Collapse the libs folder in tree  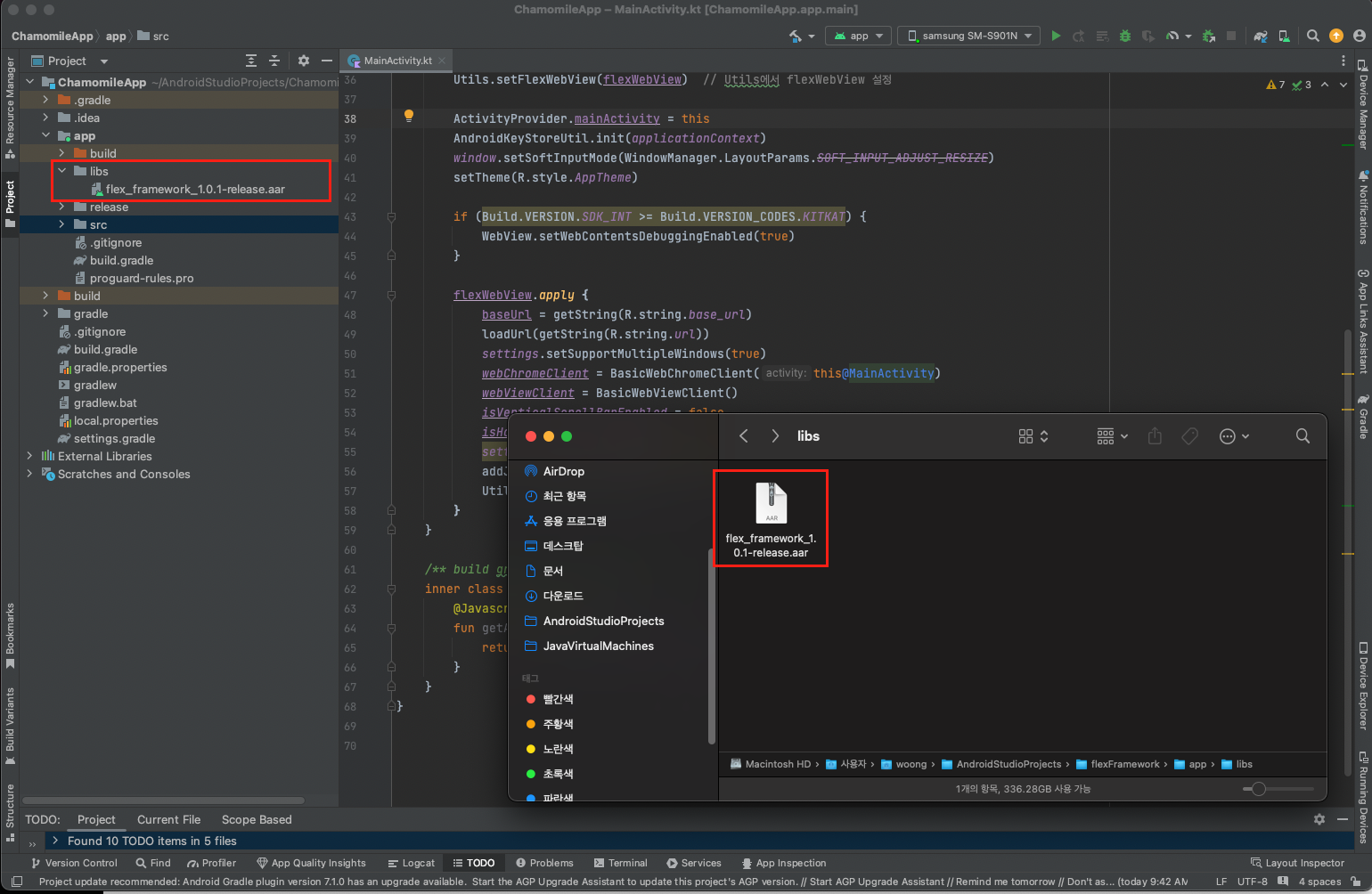61,171
